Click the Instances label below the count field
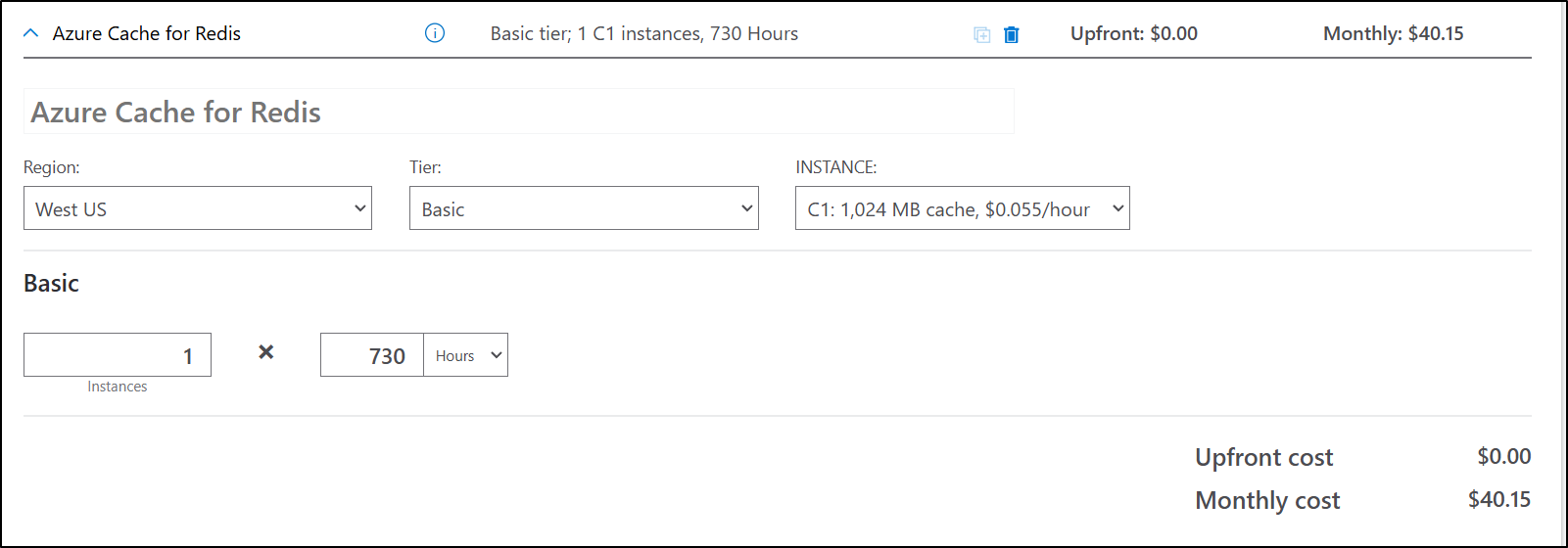 (x=118, y=387)
